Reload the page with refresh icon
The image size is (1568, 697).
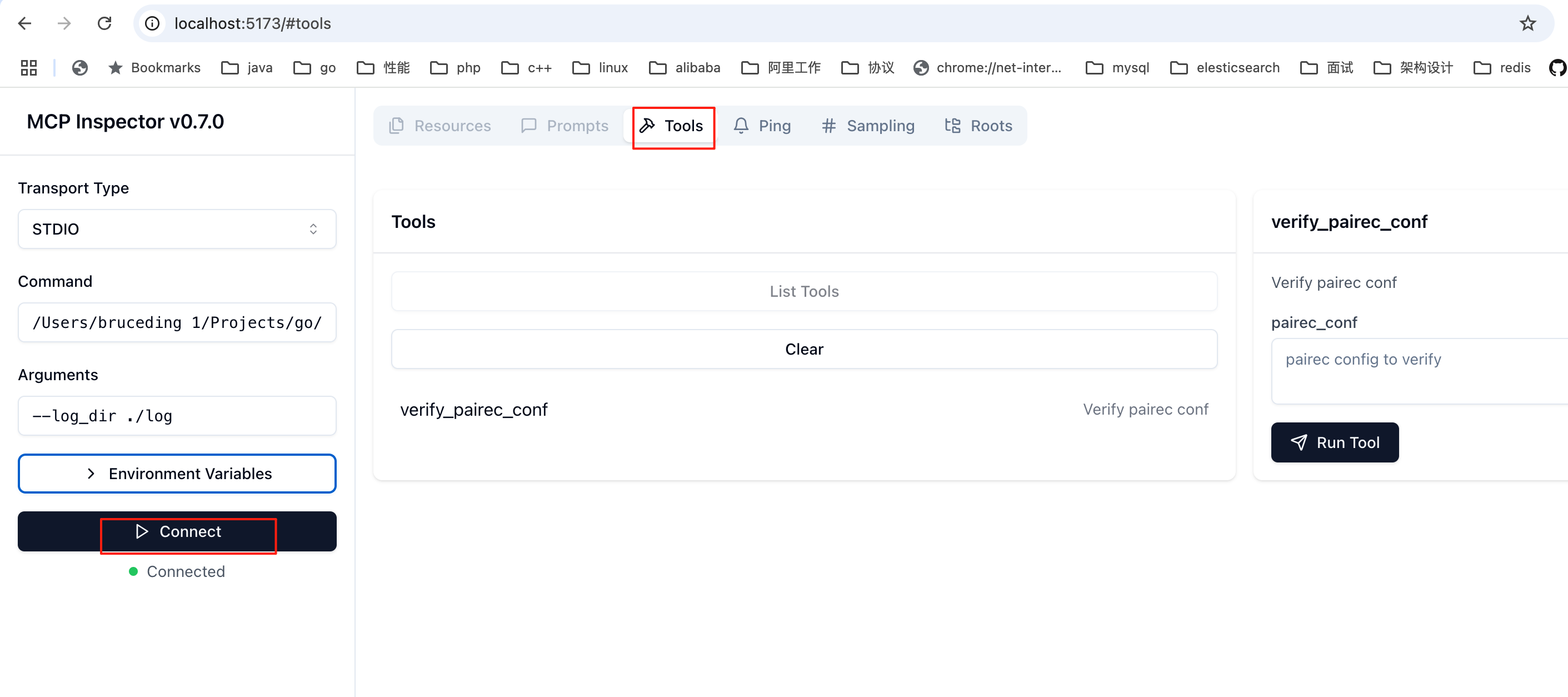[104, 23]
